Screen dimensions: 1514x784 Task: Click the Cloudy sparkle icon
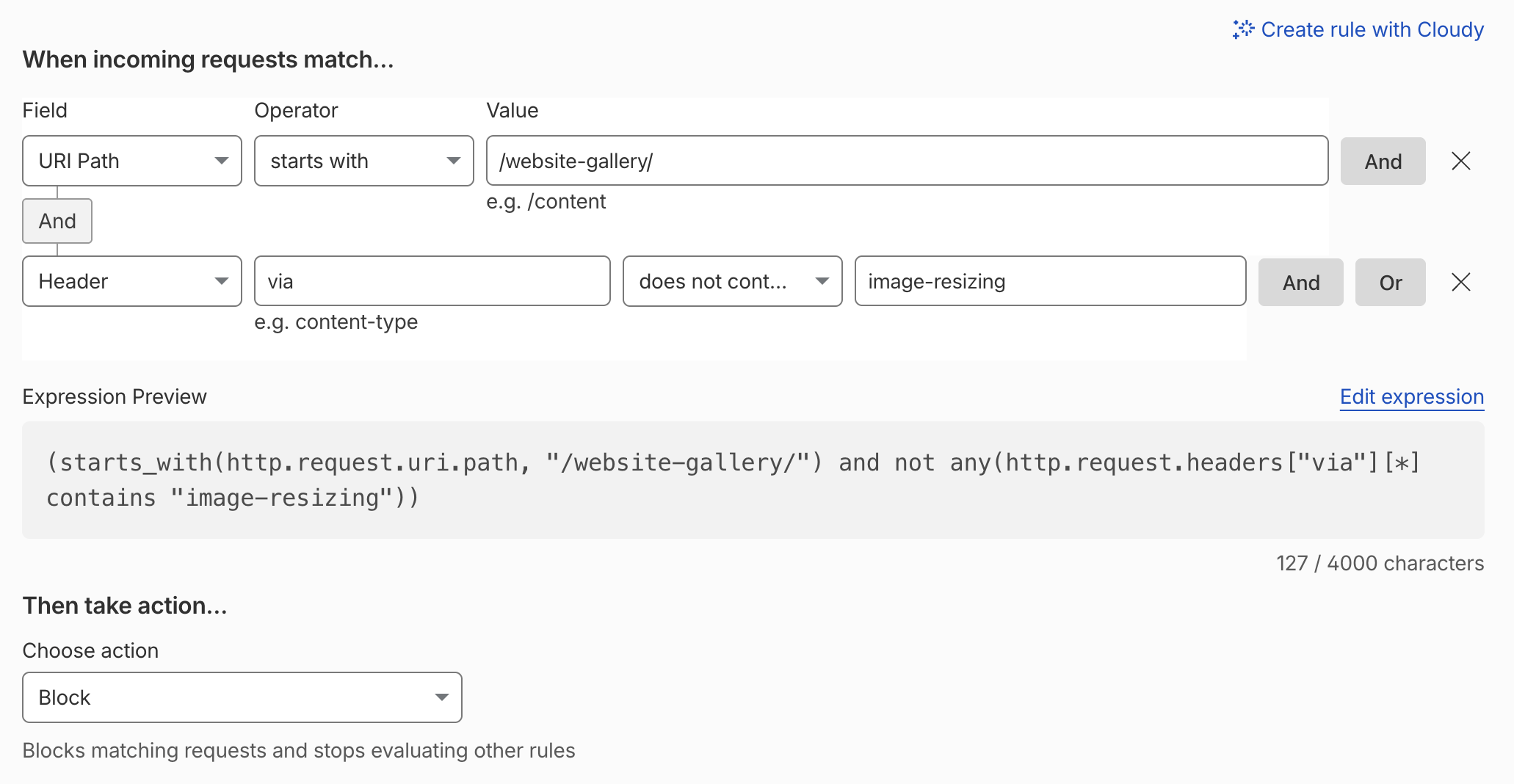point(1243,29)
